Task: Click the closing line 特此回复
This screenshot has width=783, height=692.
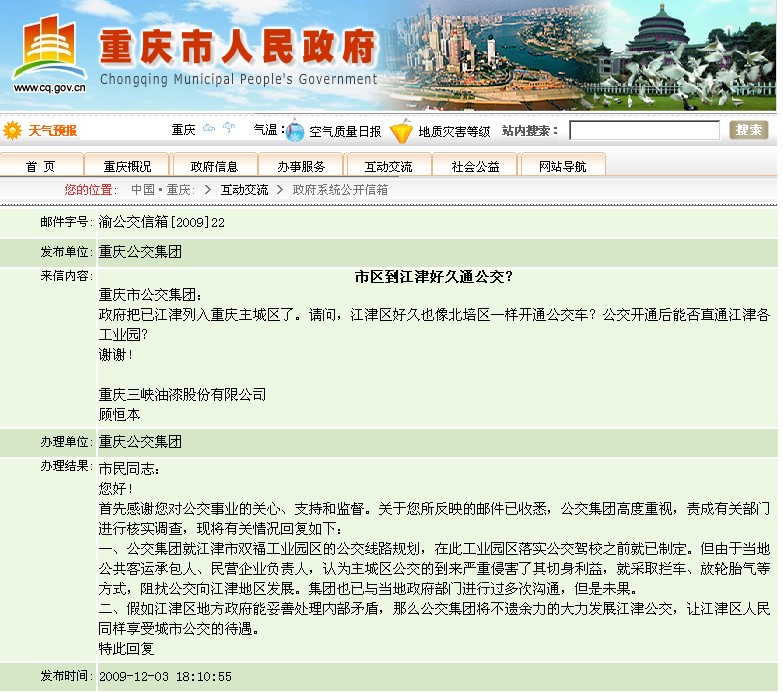Action: point(126,648)
